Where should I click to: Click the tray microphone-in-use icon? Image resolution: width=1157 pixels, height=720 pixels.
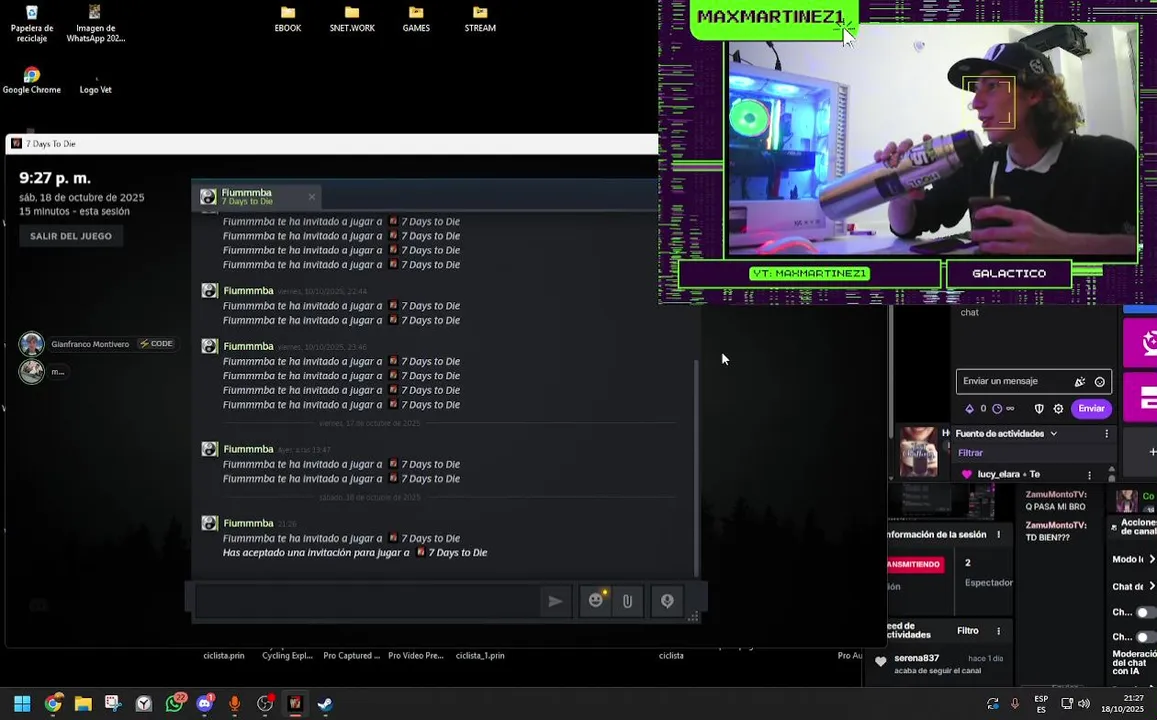click(x=1015, y=704)
